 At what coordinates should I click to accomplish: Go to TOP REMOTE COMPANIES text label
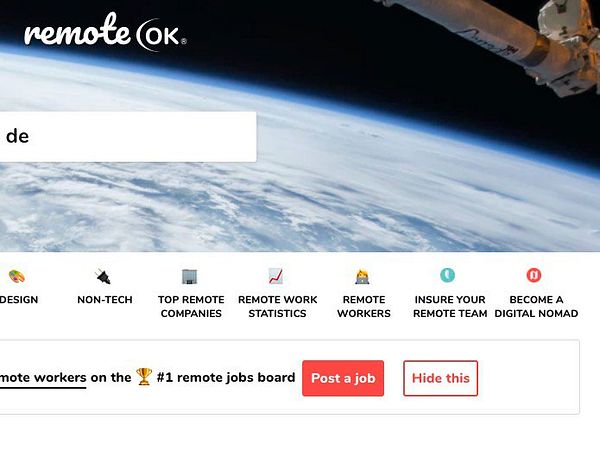coord(191,307)
